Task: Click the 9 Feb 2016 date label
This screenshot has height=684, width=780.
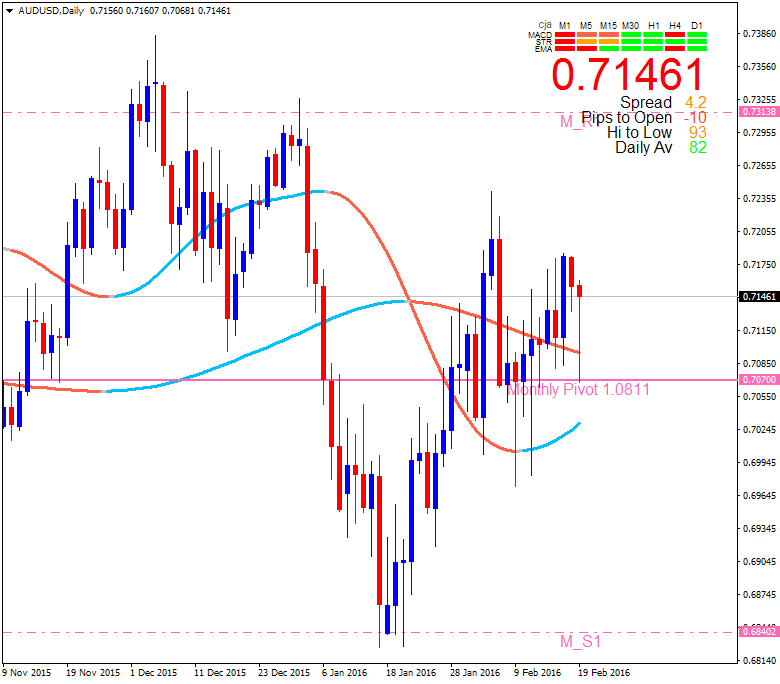Action: pyautogui.click(x=537, y=673)
